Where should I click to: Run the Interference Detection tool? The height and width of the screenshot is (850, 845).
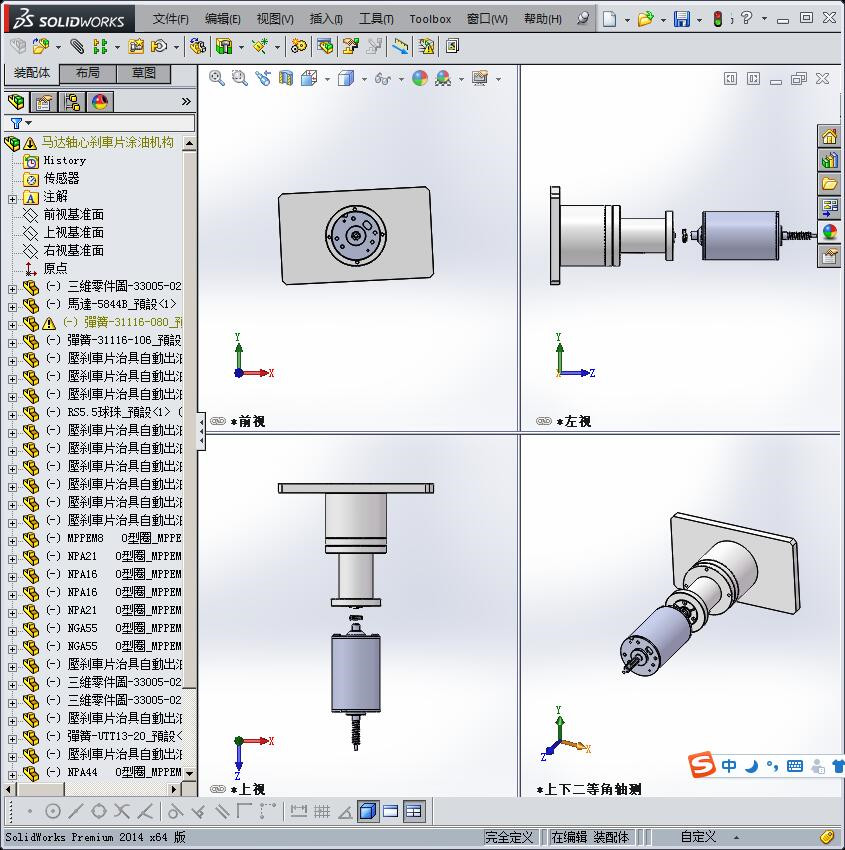(400, 47)
